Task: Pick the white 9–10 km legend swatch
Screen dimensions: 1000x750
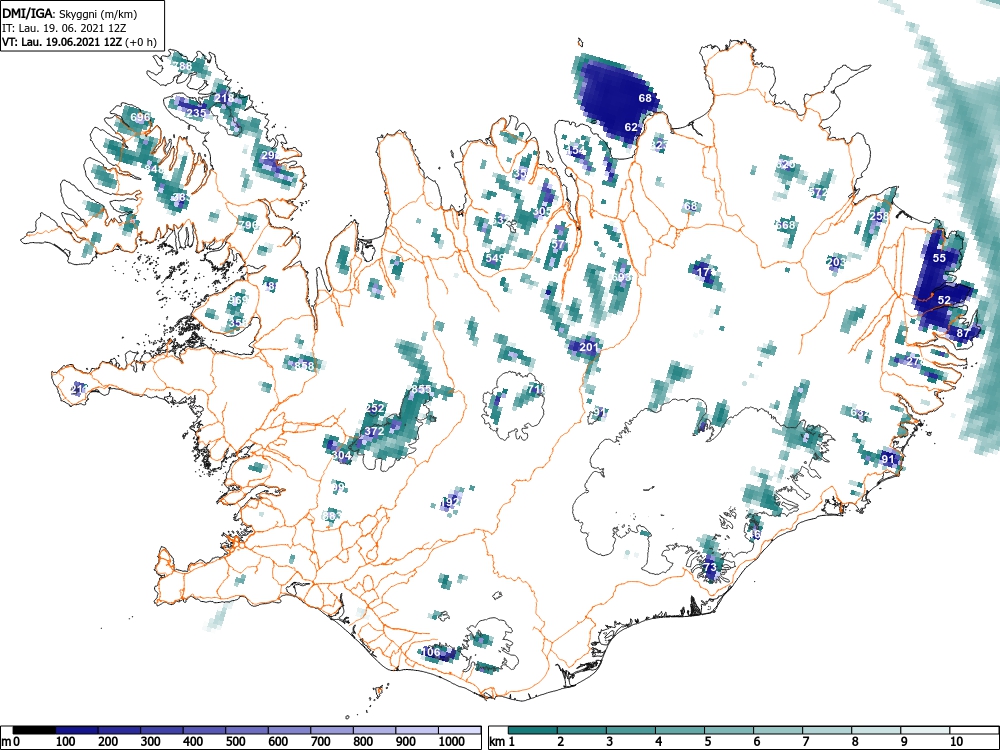Action: pyautogui.click(x=924, y=730)
